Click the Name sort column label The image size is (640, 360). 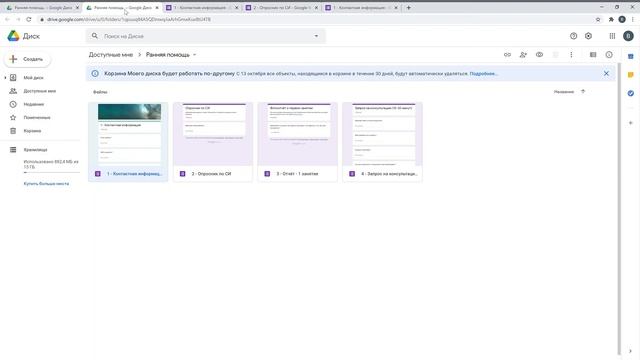coord(564,92)
